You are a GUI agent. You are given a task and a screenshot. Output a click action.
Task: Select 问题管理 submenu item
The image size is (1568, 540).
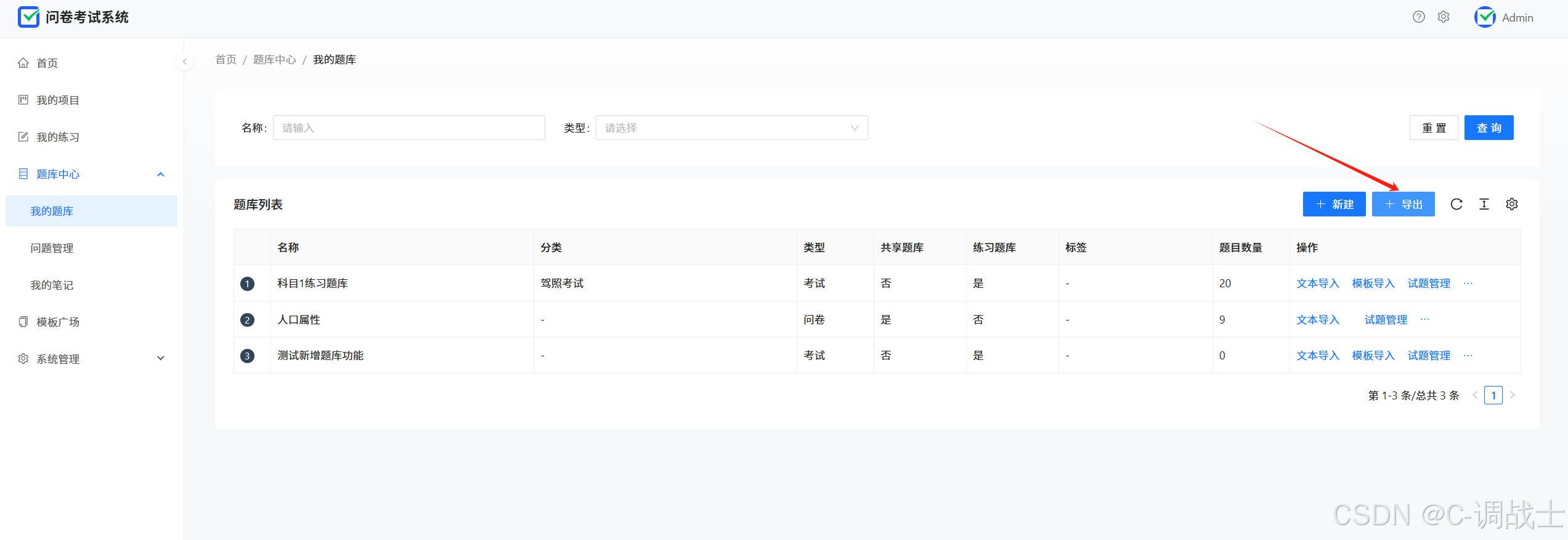pos(91,248)
